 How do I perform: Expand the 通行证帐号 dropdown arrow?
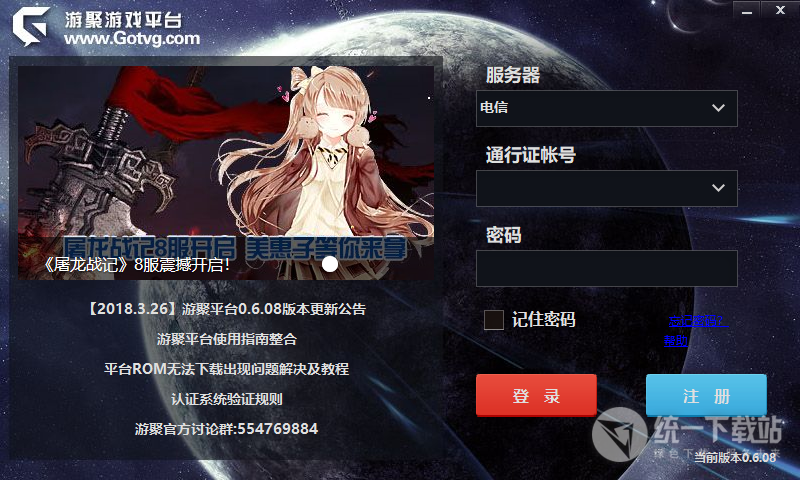tap(718, 188)
